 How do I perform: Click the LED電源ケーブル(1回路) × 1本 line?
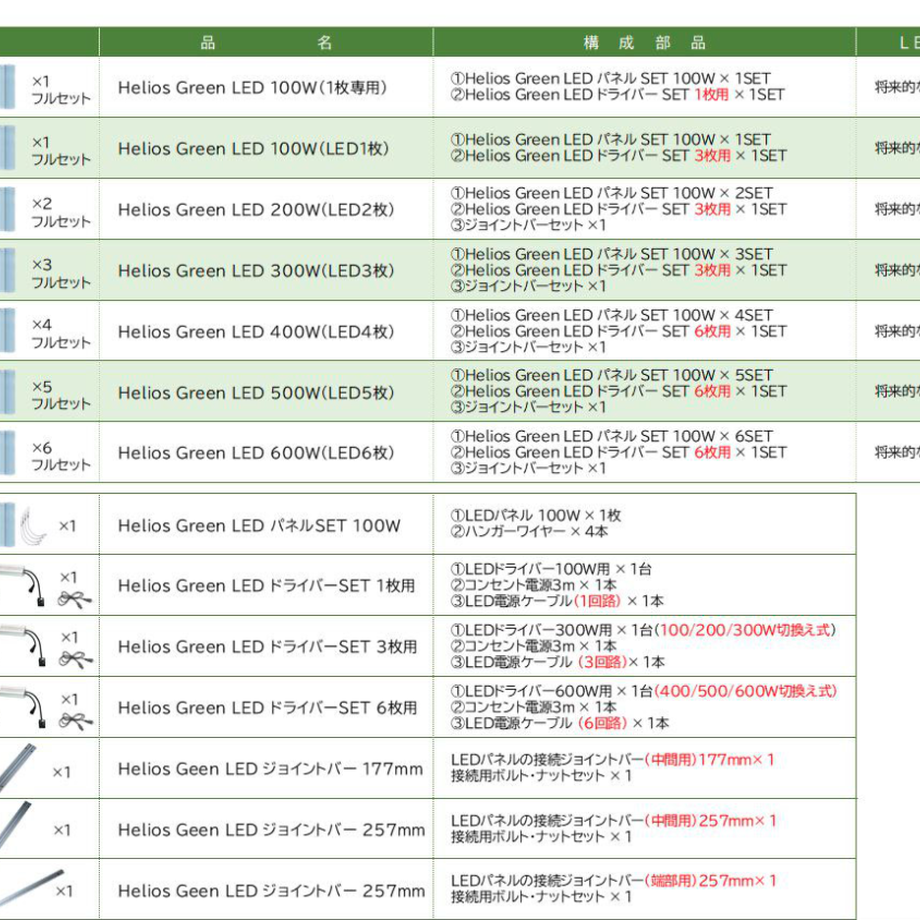click(x=557, y=601)
